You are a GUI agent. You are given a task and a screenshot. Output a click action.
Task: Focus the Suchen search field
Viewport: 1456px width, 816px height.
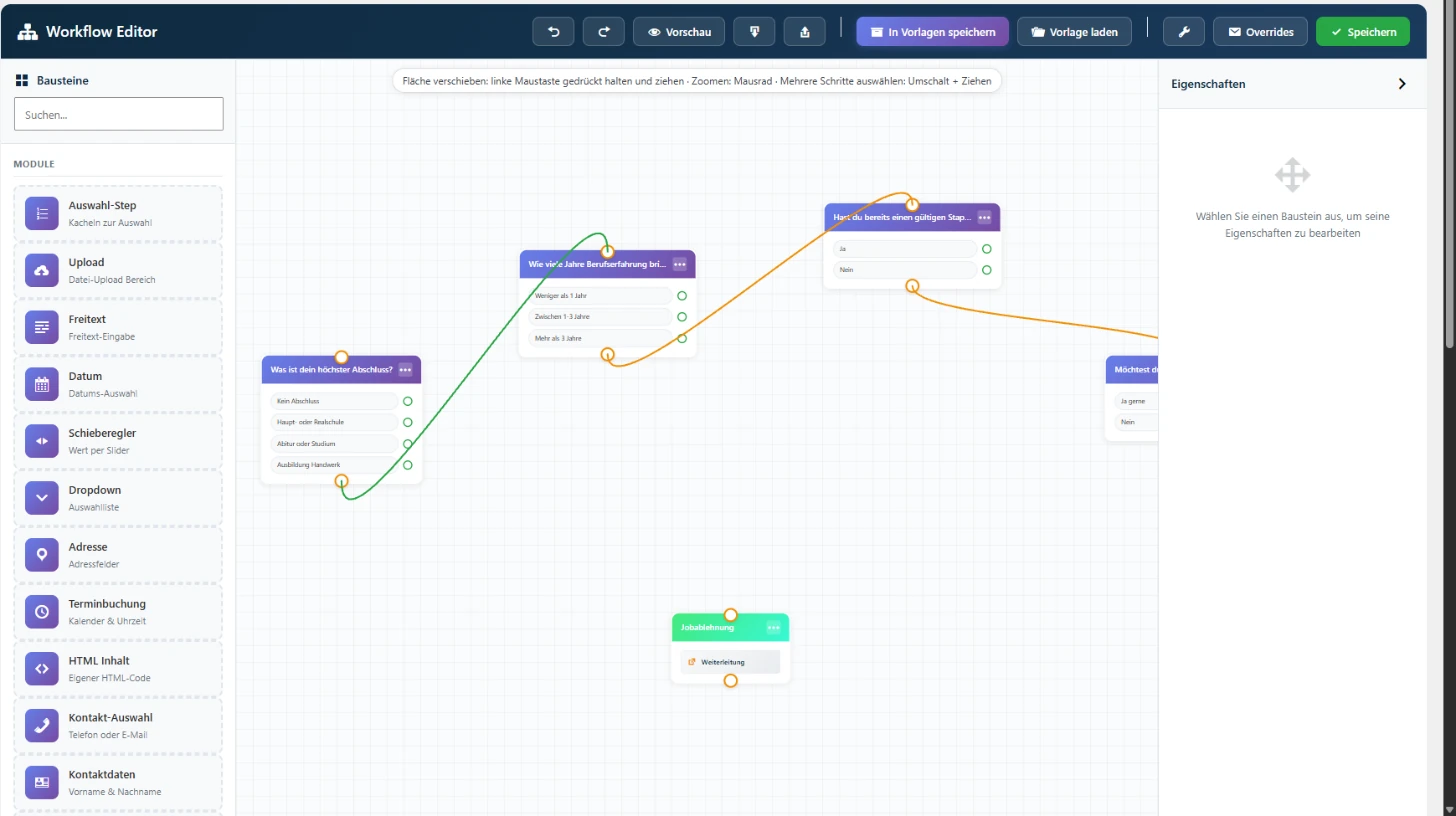[119, 114]
